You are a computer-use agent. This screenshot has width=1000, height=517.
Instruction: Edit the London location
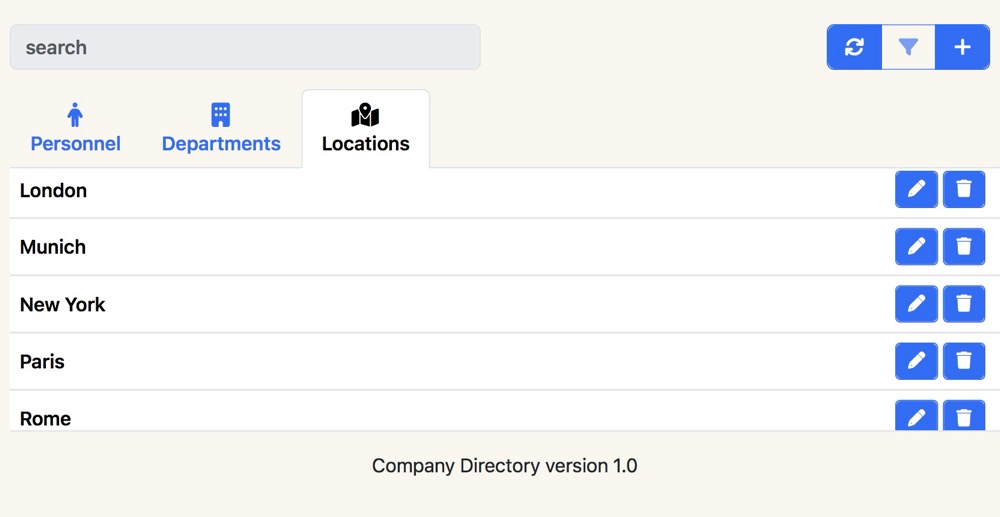[916, 189]
